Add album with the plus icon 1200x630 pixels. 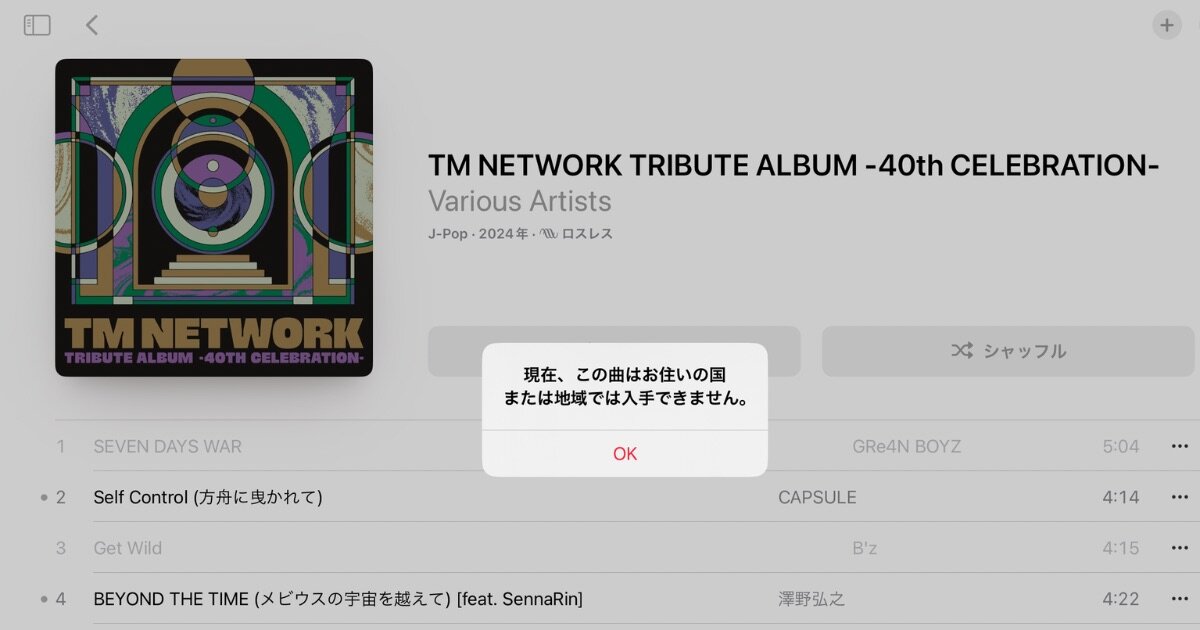(x=1167, y=25)
